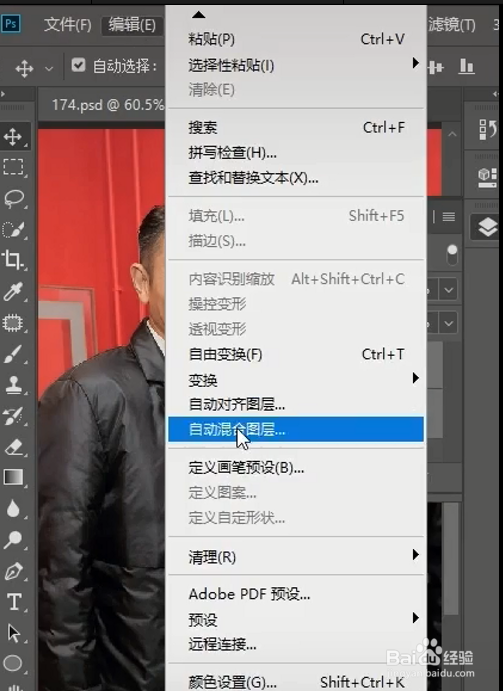Viewport: 503px width, 691px height.
Task: Choose 搜索 menu item
Action: click(x=296, y=128)
